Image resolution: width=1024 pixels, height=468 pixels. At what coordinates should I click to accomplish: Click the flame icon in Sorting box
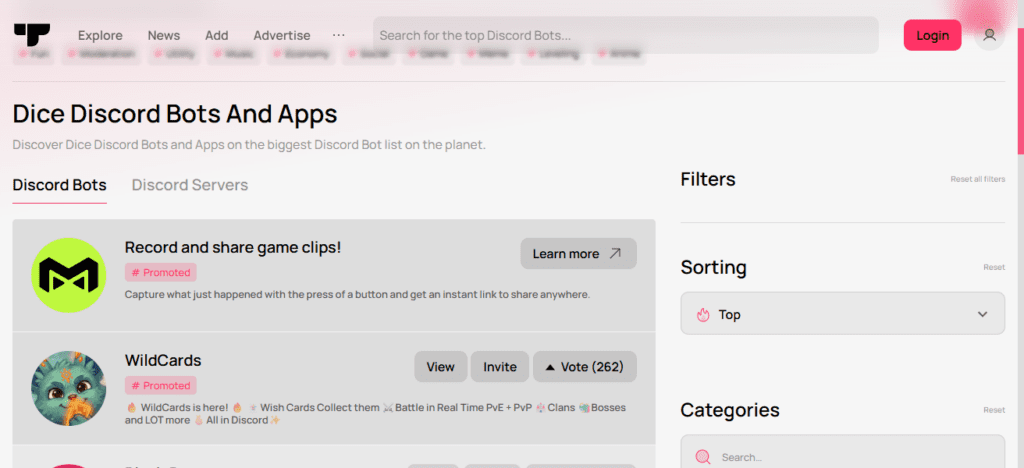703,315
